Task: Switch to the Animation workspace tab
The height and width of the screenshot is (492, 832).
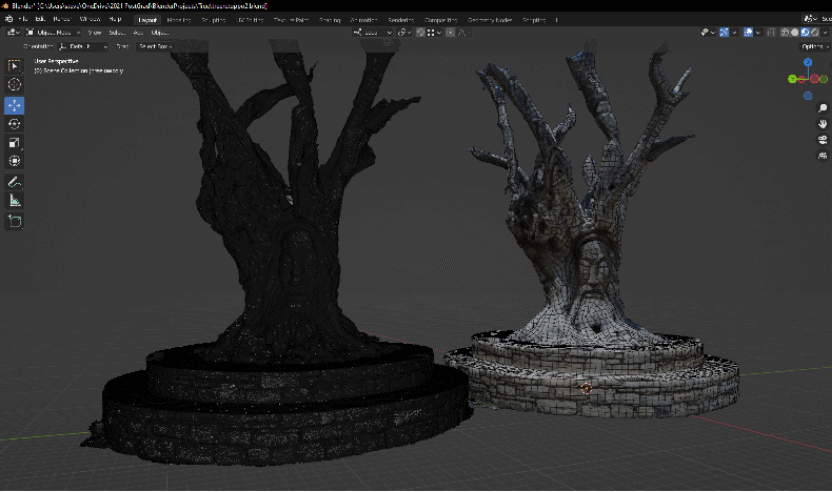Action: 363,20
